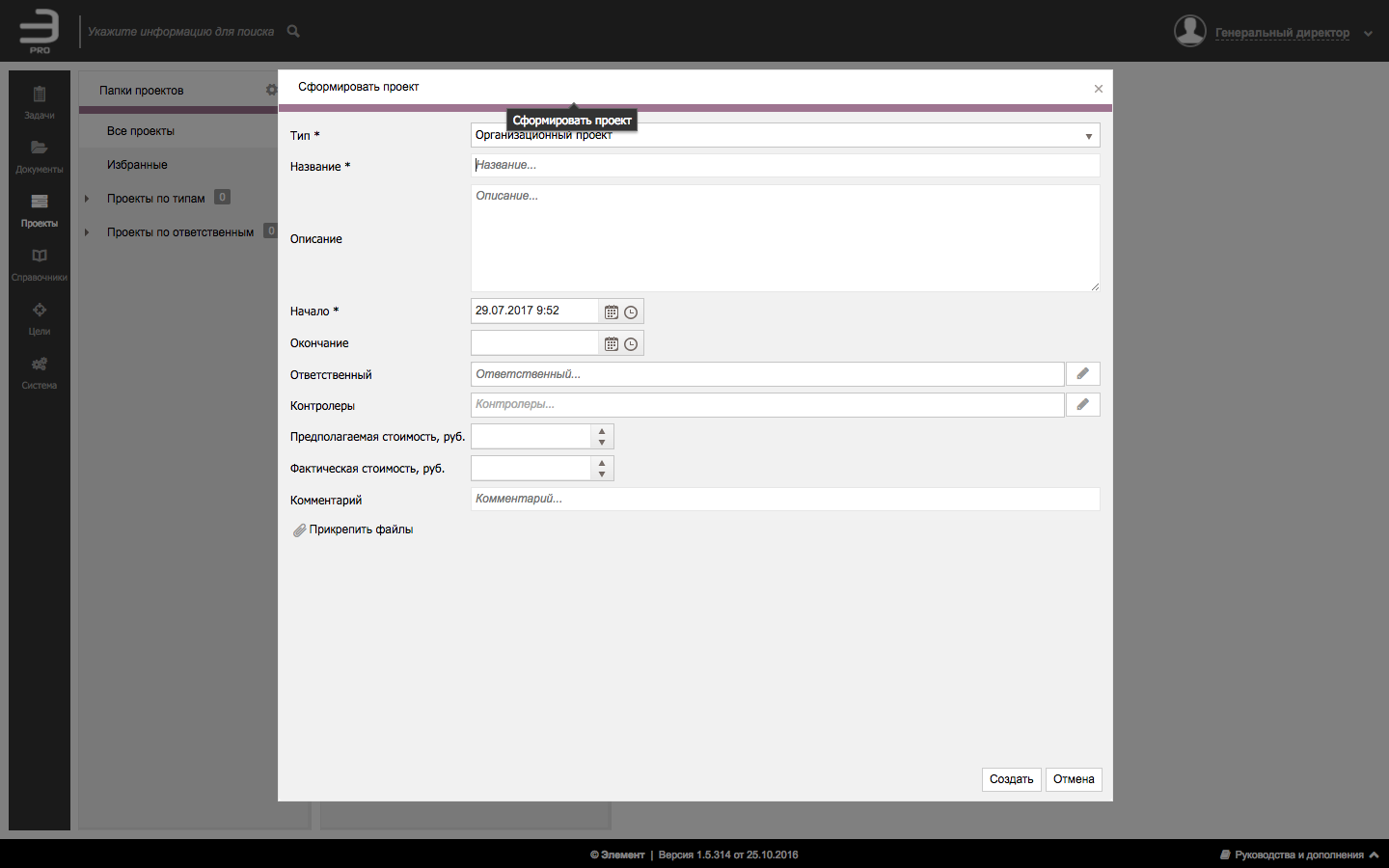This screenshot has width=1389, height=868.
Task: Expand Руководства и дополнения panel in footer
Action: click(x=1374, y=854)
